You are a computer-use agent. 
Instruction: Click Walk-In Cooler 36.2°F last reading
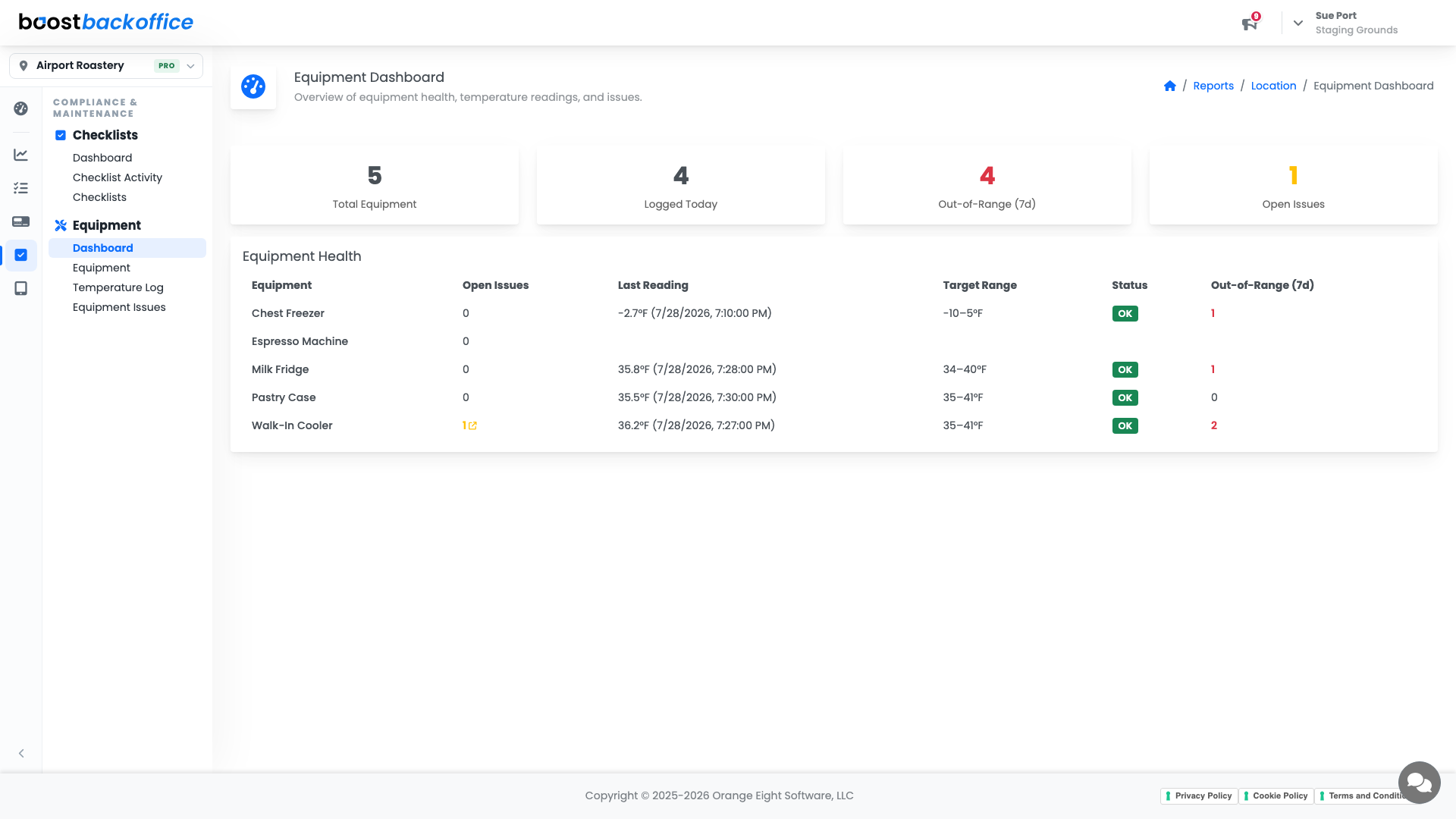(x=696, y=425)
